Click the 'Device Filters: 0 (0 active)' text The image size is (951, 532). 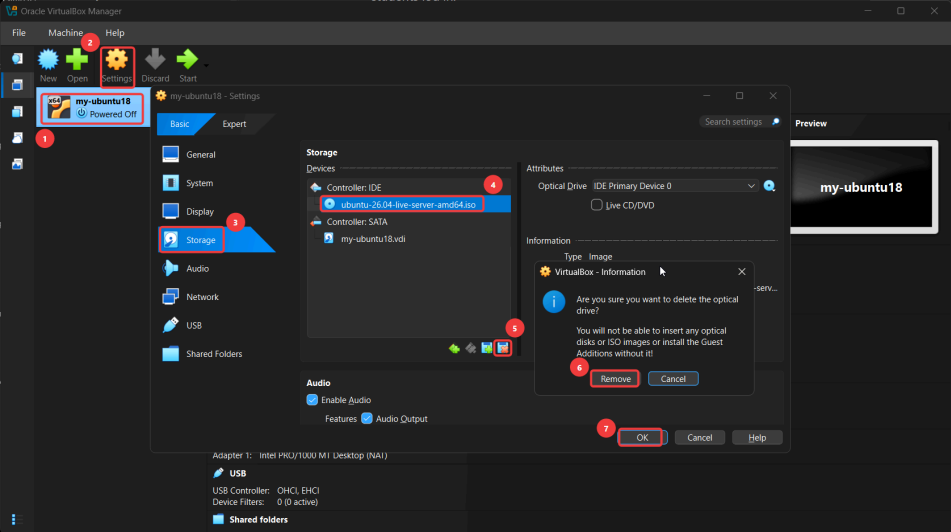point(265,502)
